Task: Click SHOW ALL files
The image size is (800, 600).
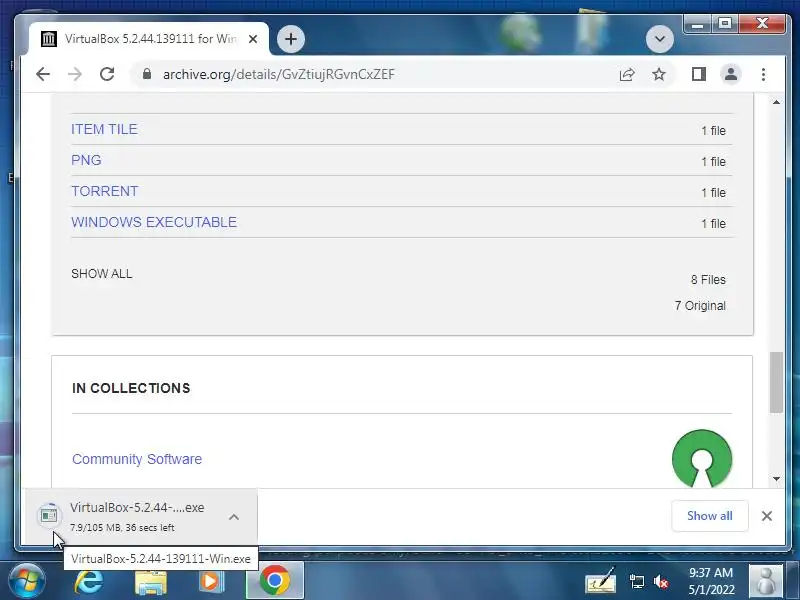Action: pyautogui.click(x=102, y=274)
